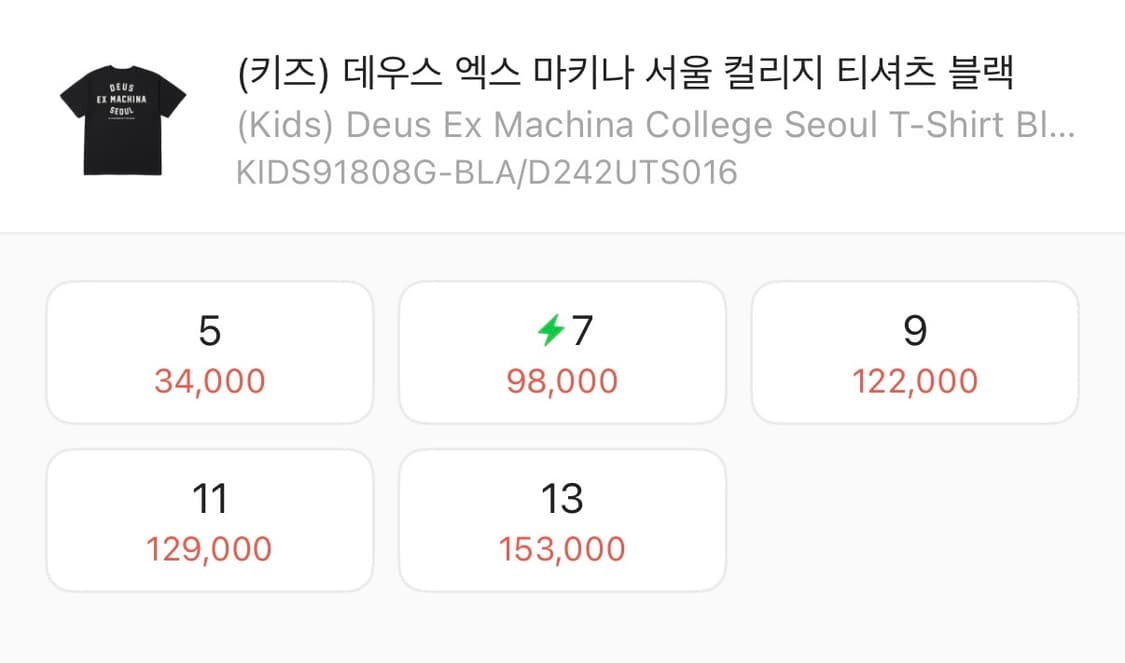The width and height of the screenshot is (1125, 663).
Task: Click the 34,000 price under size 5
Action: (209, 380)
